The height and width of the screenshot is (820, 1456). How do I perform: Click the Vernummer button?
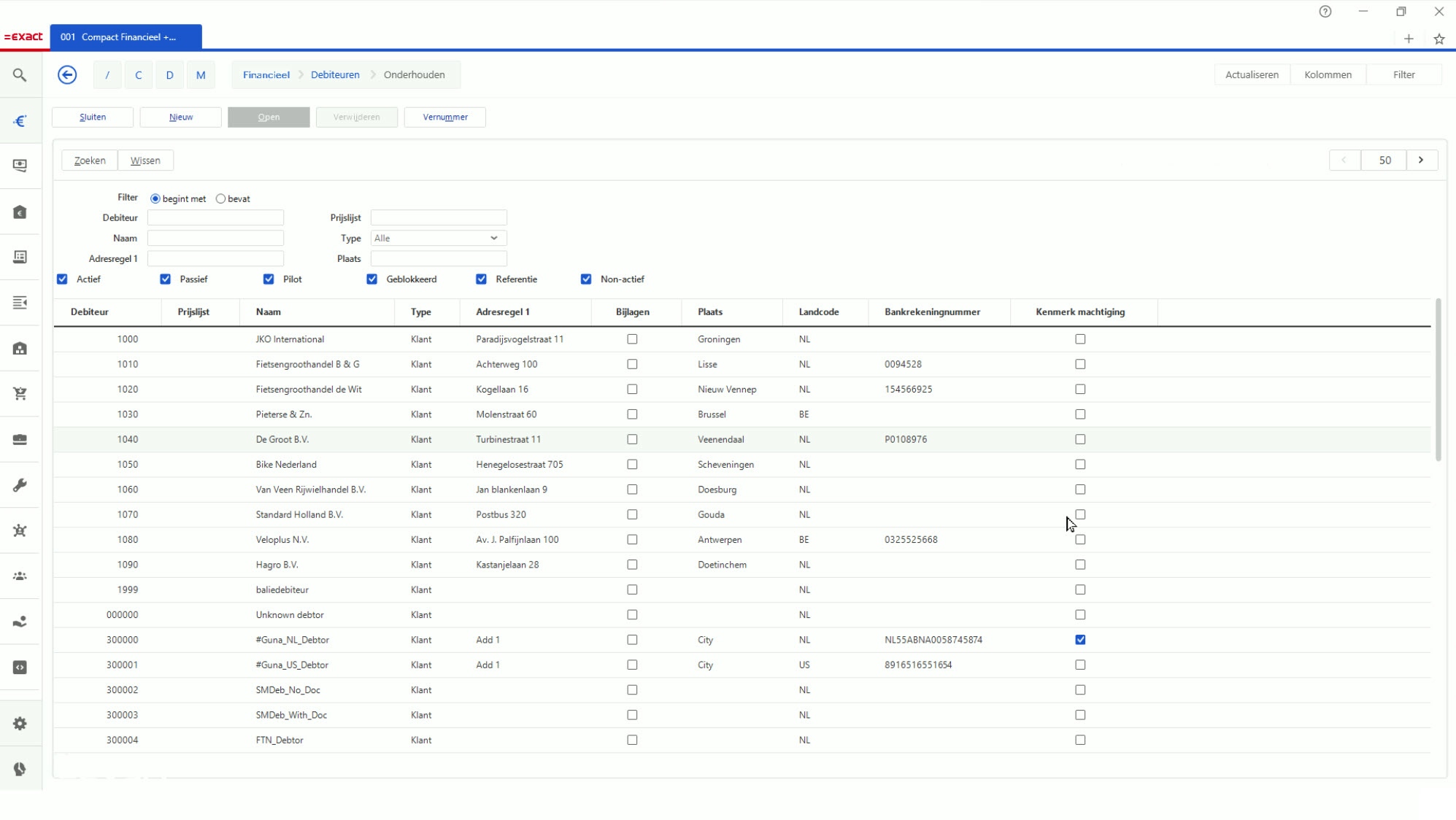pos(445,117)
